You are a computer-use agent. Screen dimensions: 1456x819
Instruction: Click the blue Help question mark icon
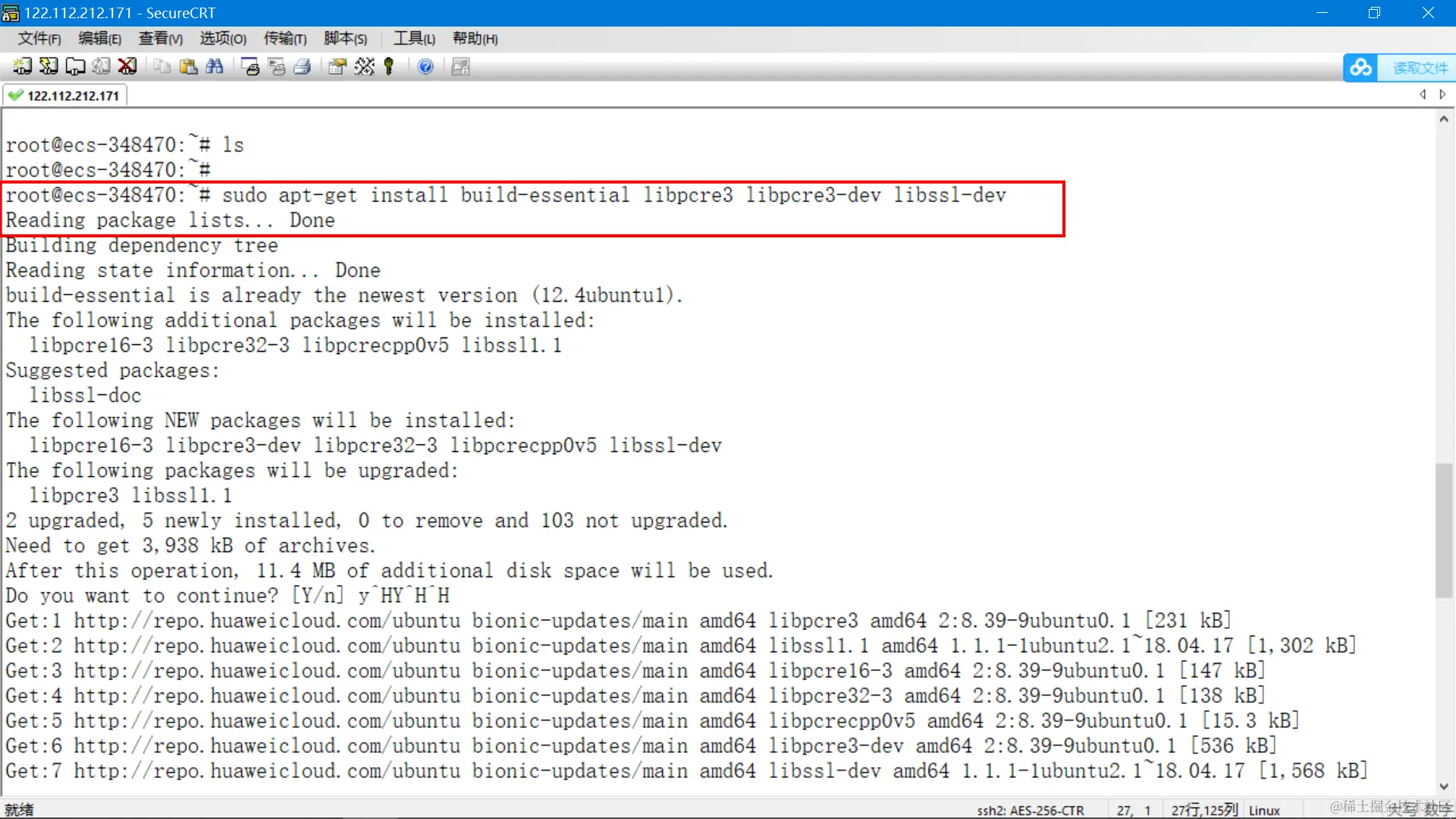pyautogui.click(x=425, y=67)
